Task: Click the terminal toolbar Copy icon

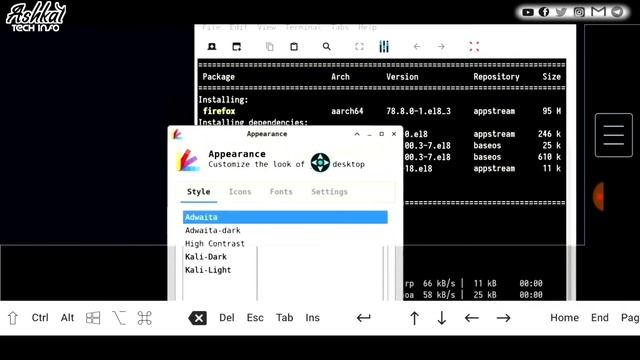Action: (x=269, y=47)
